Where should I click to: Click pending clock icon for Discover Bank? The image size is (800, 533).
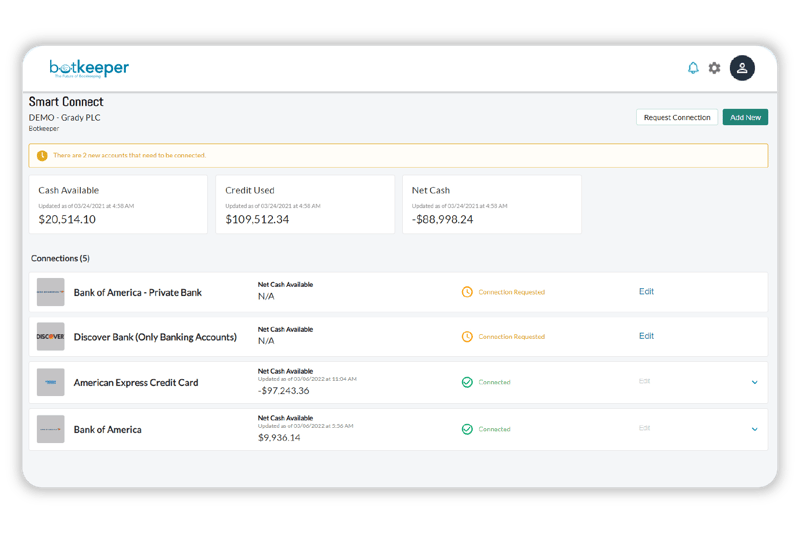tap(467, 337)
